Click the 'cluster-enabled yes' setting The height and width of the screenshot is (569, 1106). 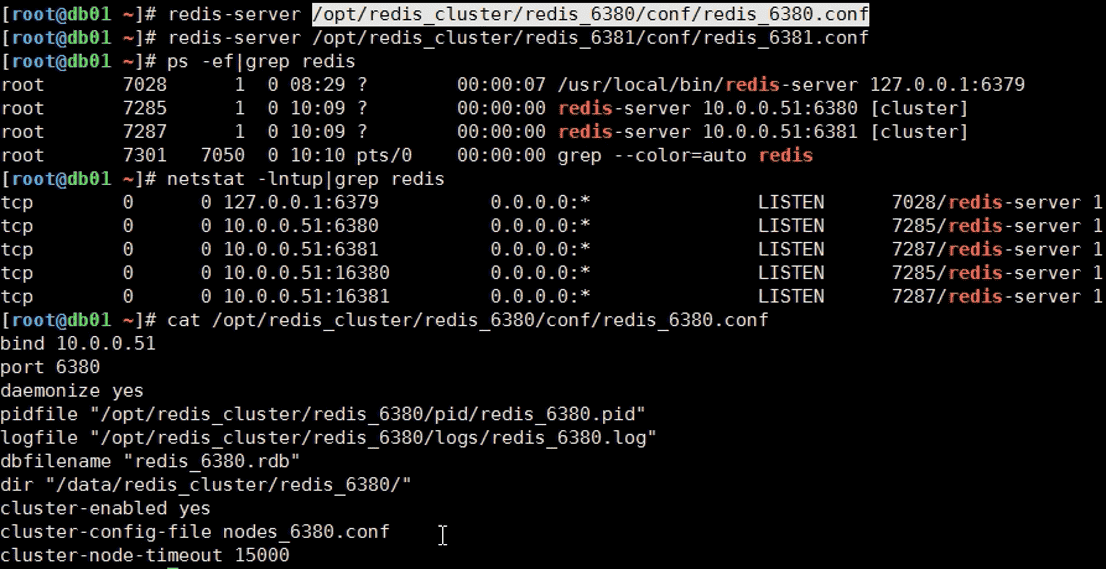(x=105, y=508)
